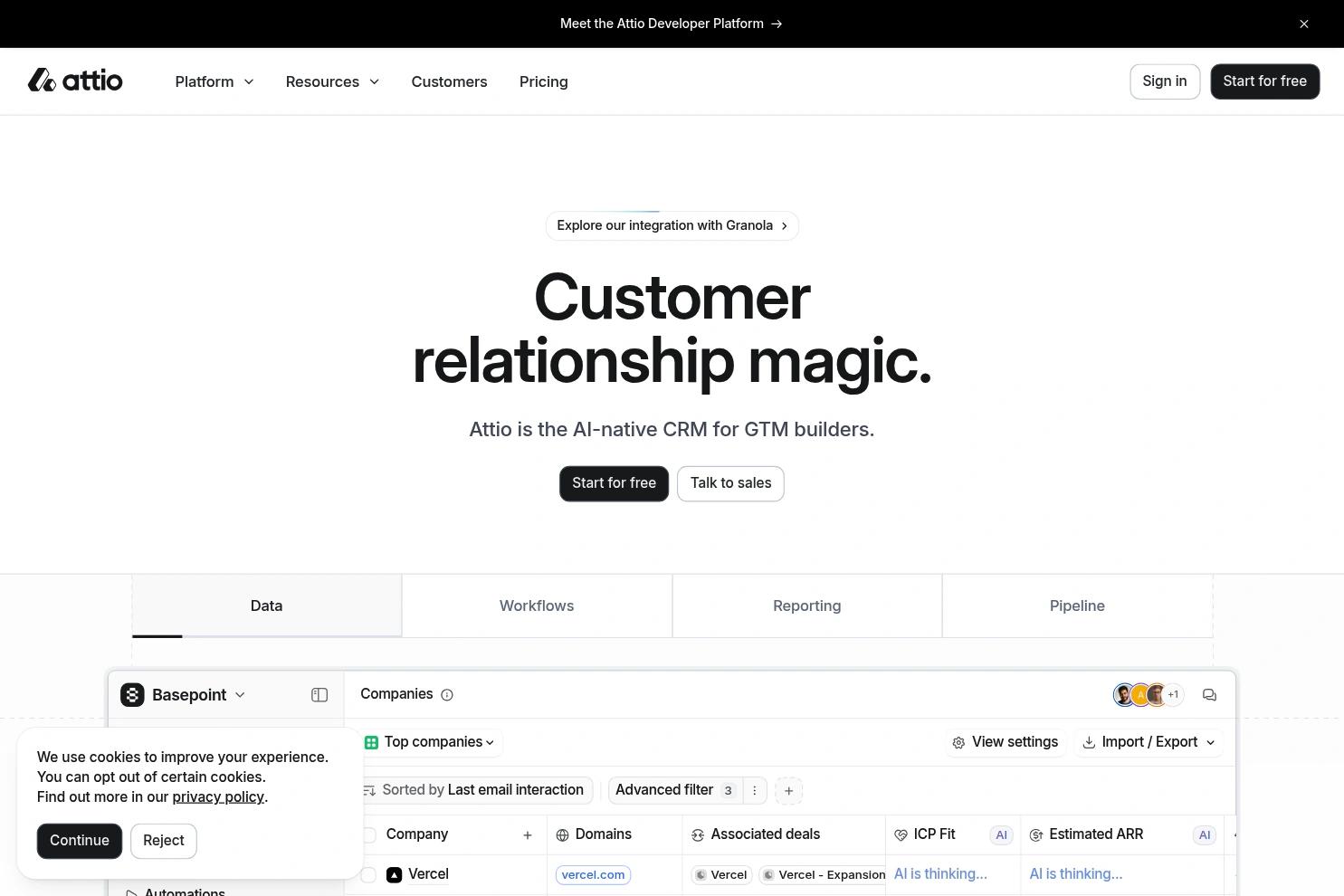Screen dimensions: 1344x896
Task: Click the green table icon of Top companies
Action: (x=371, y=742)
